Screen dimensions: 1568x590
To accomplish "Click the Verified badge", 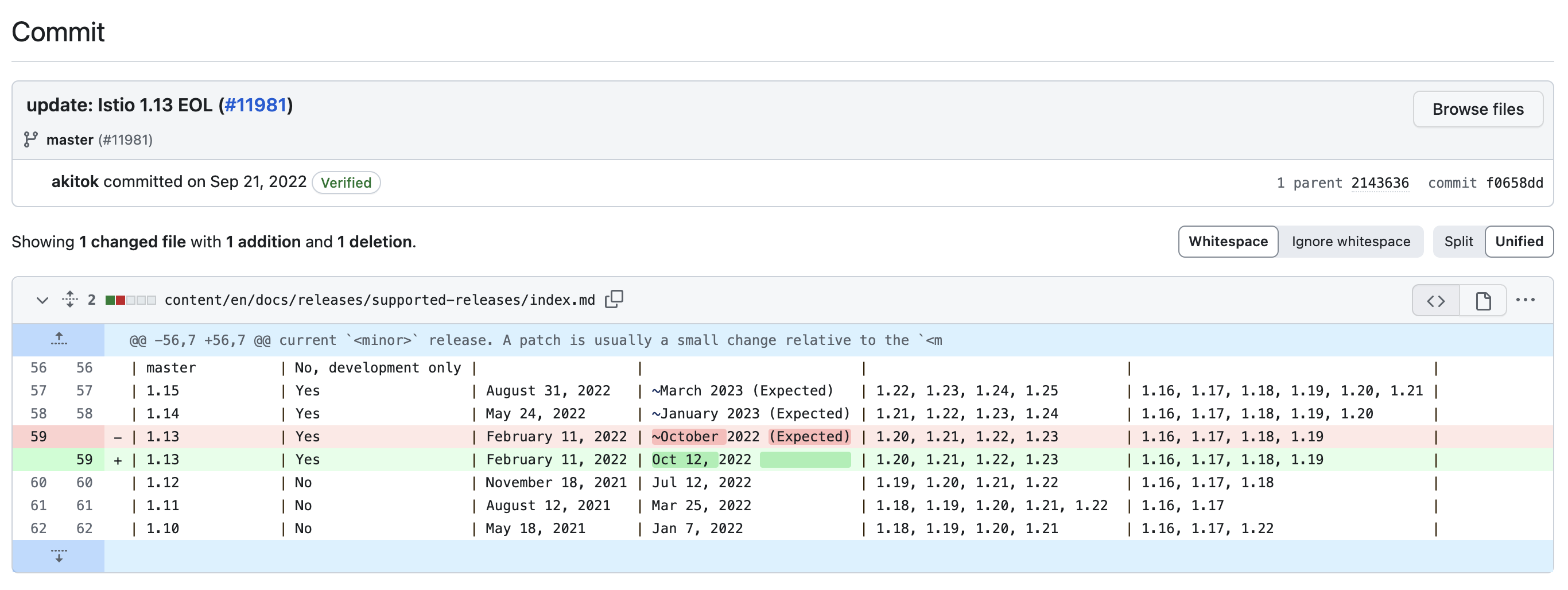I will click(x=346, y=183).
